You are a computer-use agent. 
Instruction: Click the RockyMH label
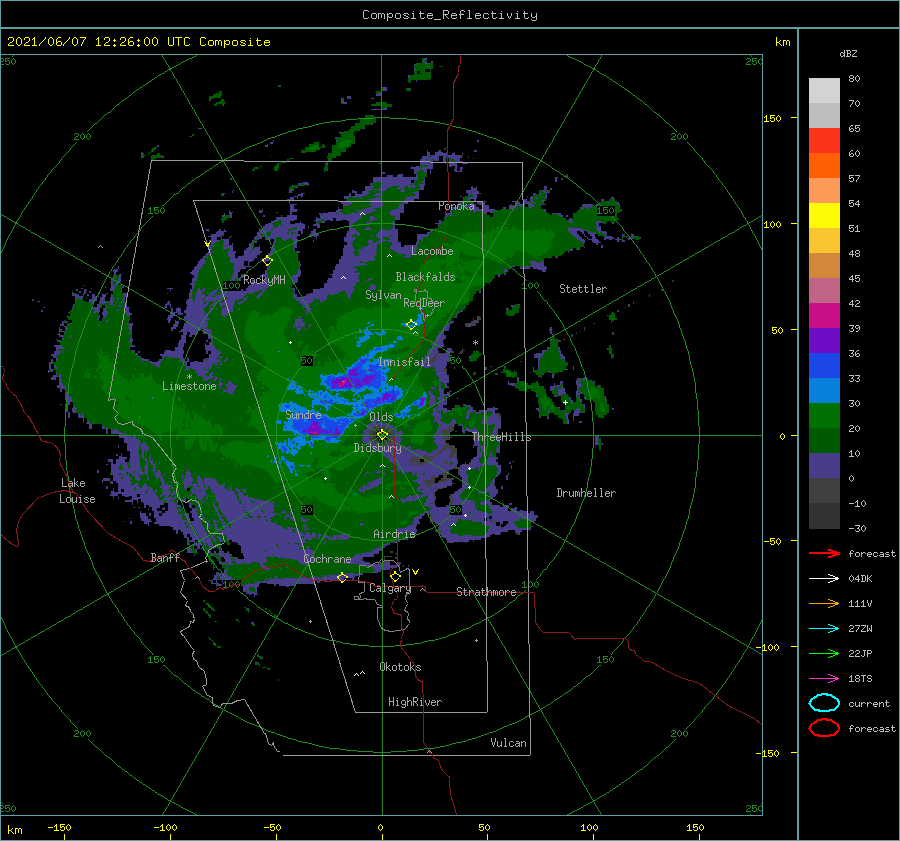(x=264, y=280)
